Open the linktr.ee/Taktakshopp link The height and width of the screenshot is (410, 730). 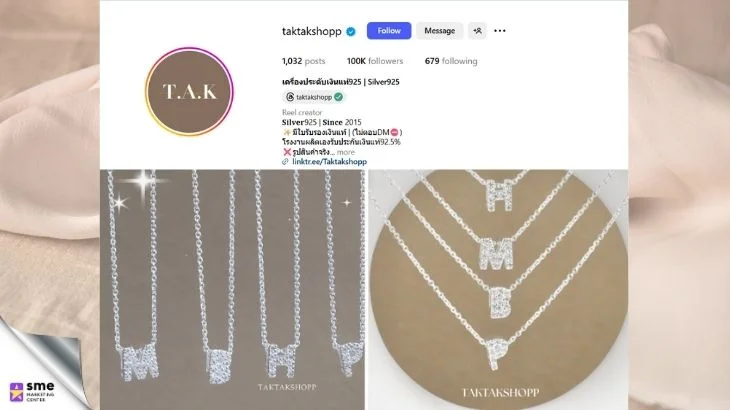tap(330, 161)
